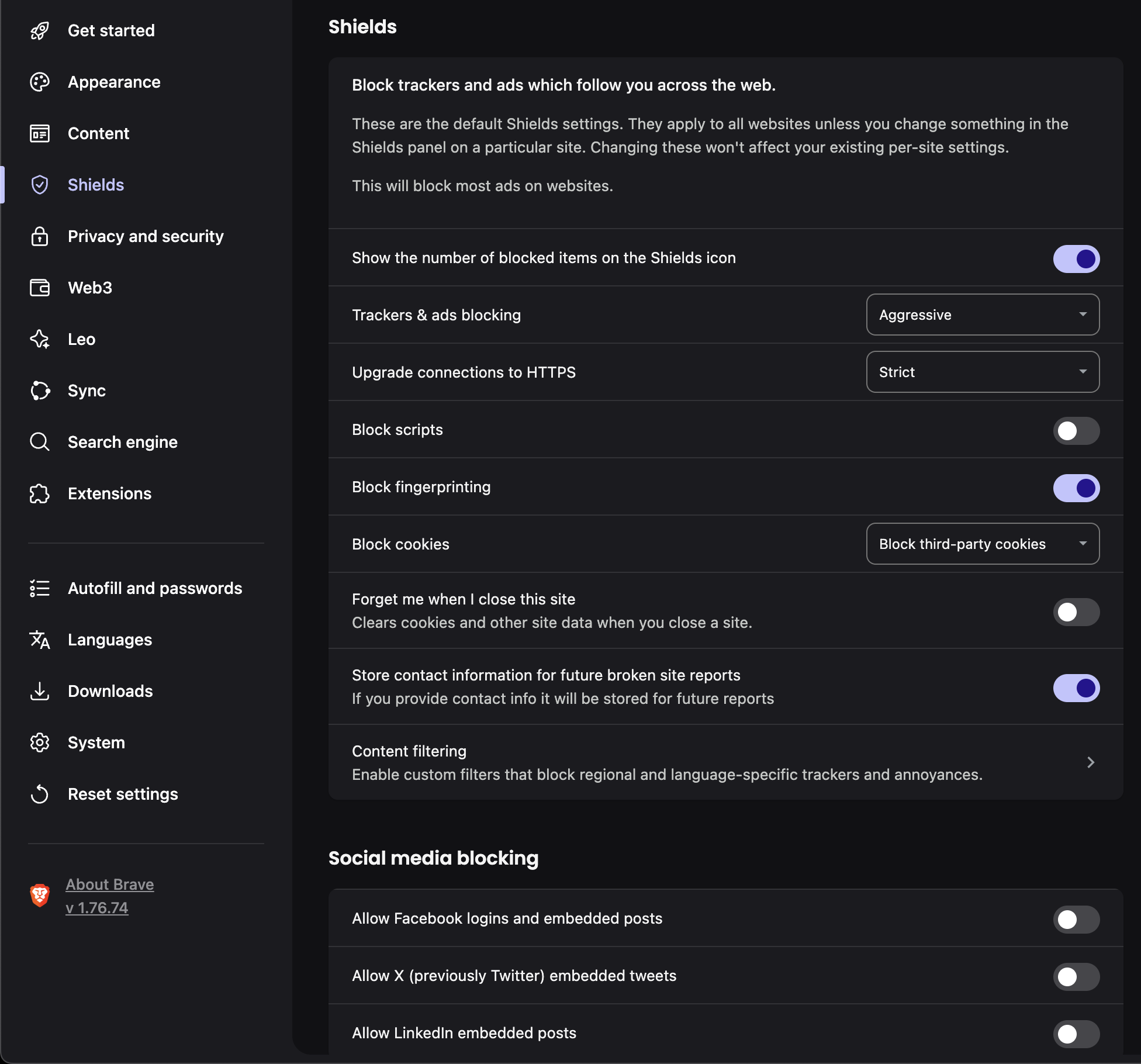The height and width of the screenshot is (1064, 1141).
Task: Go to Search engine settings
Action: point(123,442)
